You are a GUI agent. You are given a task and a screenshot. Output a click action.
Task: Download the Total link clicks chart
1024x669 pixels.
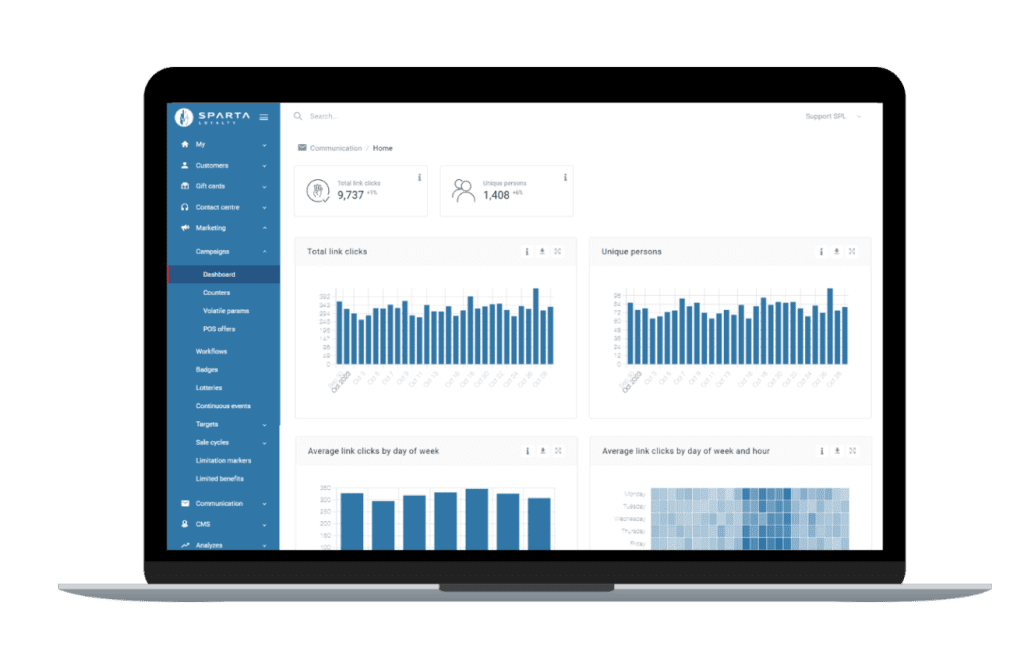542,252
